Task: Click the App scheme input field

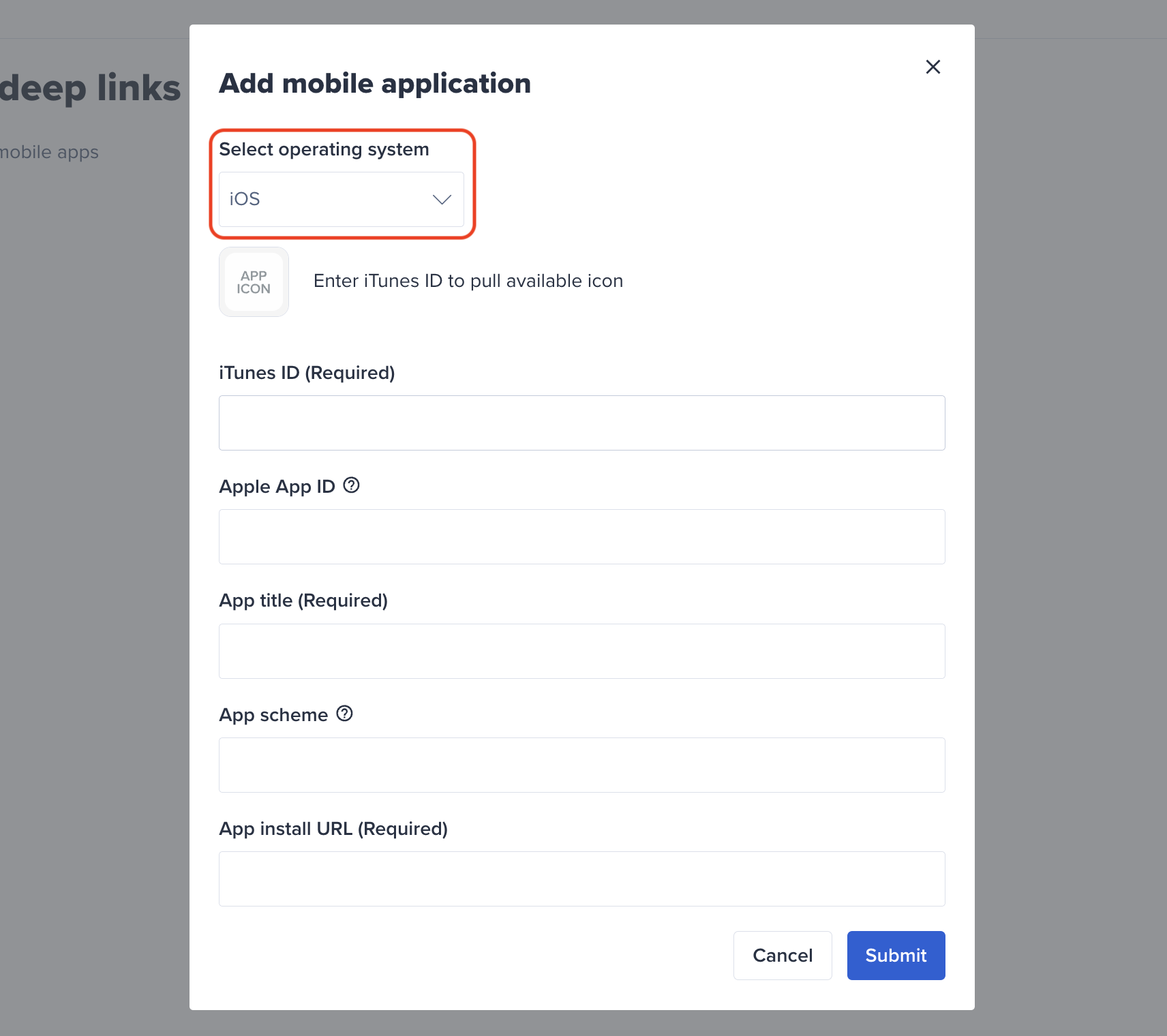Action: 581,765
